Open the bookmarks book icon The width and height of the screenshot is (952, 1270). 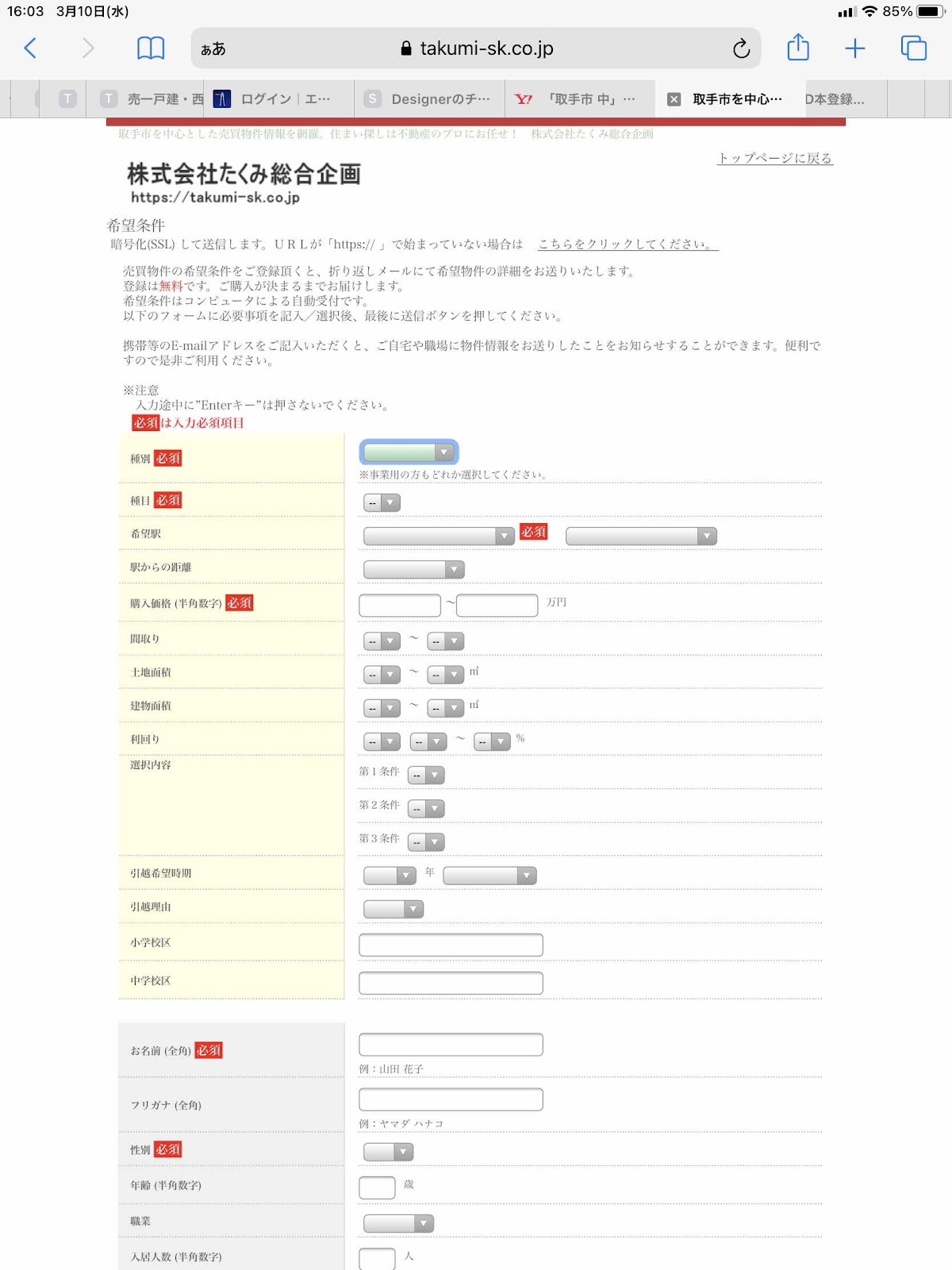point(151,48)
